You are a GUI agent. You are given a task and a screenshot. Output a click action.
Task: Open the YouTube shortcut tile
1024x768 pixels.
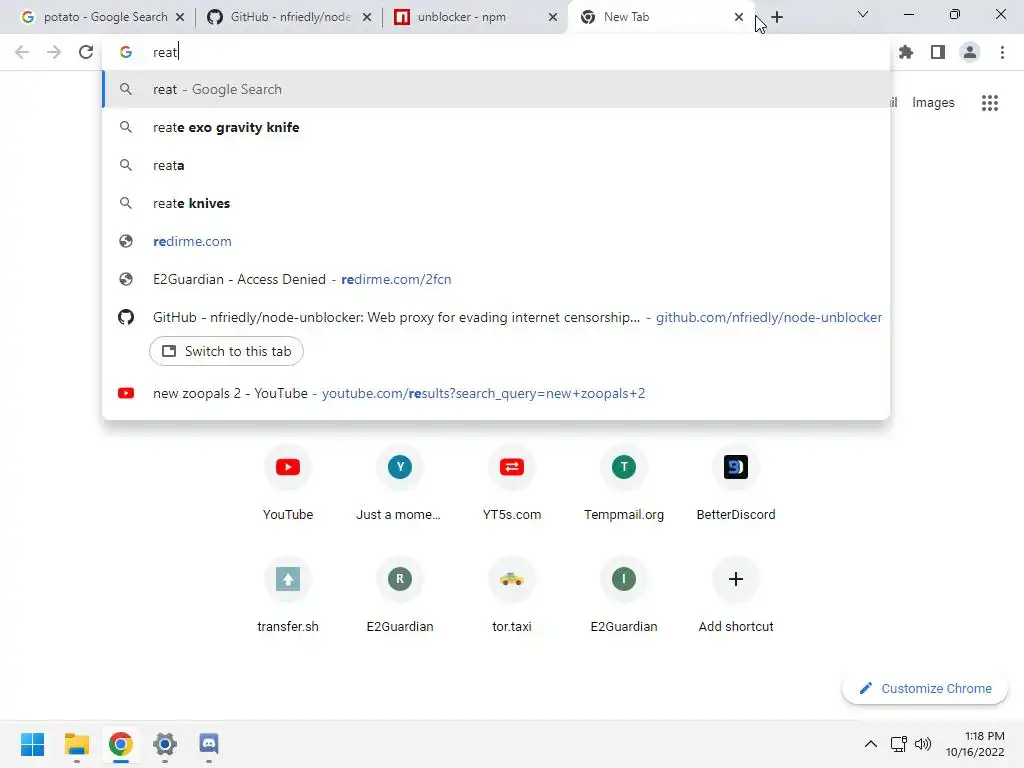point(287,484)
